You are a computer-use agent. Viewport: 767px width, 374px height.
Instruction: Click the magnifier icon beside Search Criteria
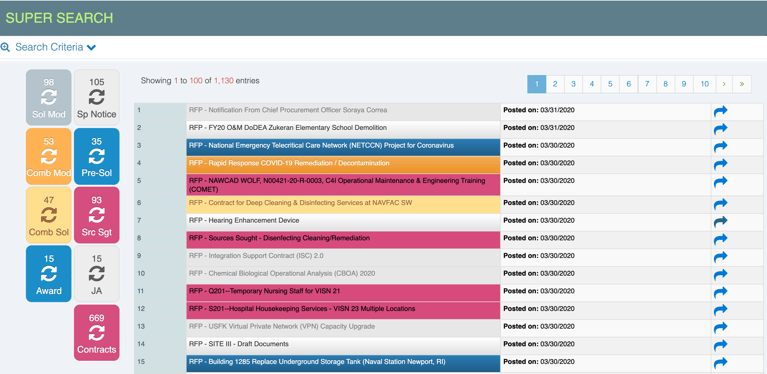5,47
